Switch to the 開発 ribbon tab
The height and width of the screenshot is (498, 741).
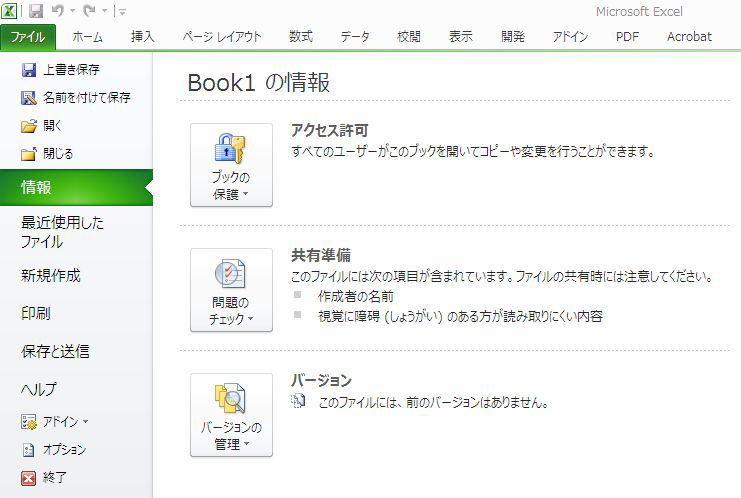tap(513, 37)
